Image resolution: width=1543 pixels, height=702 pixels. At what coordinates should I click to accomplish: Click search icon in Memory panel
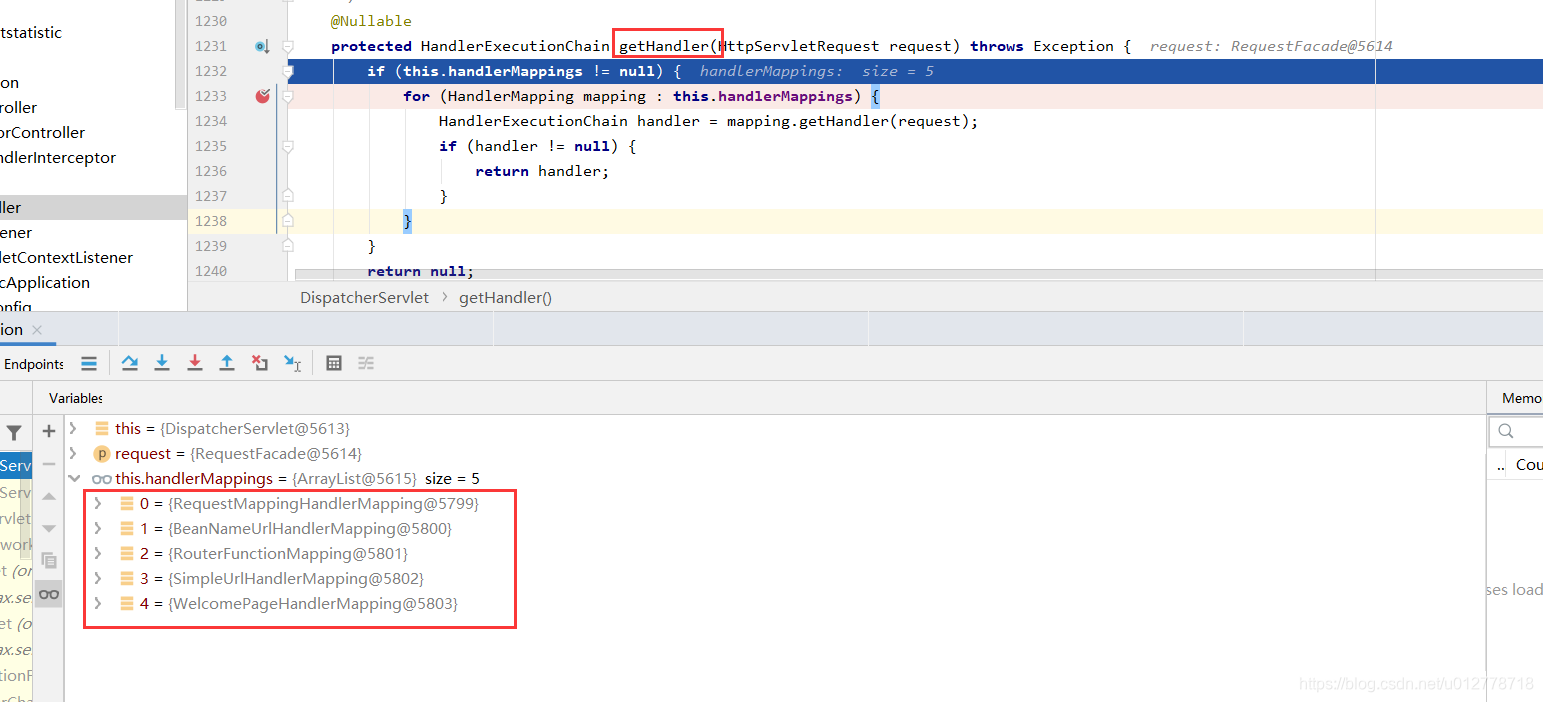1506,432
